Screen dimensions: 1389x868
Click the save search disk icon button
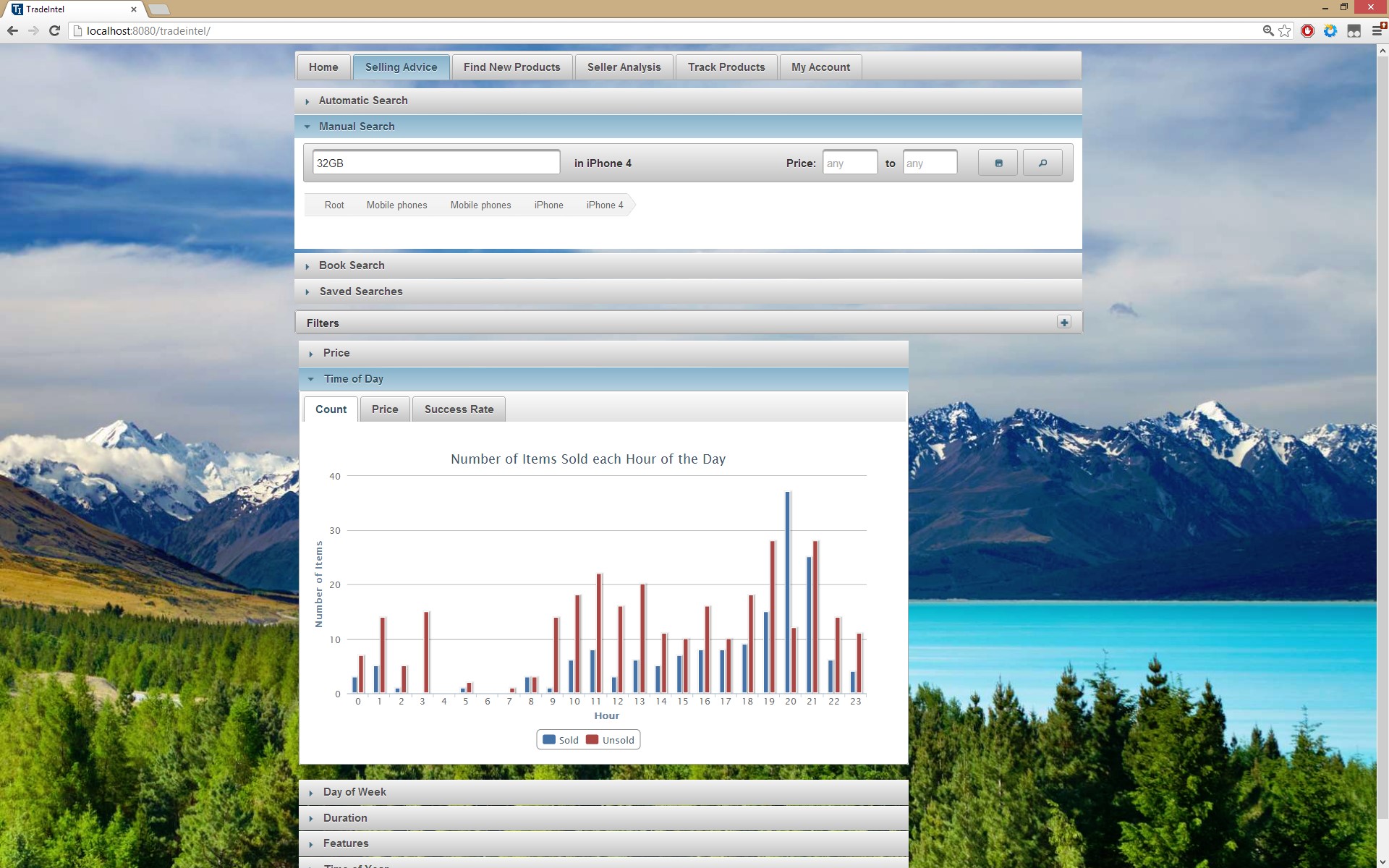click(x=998, y=163)
